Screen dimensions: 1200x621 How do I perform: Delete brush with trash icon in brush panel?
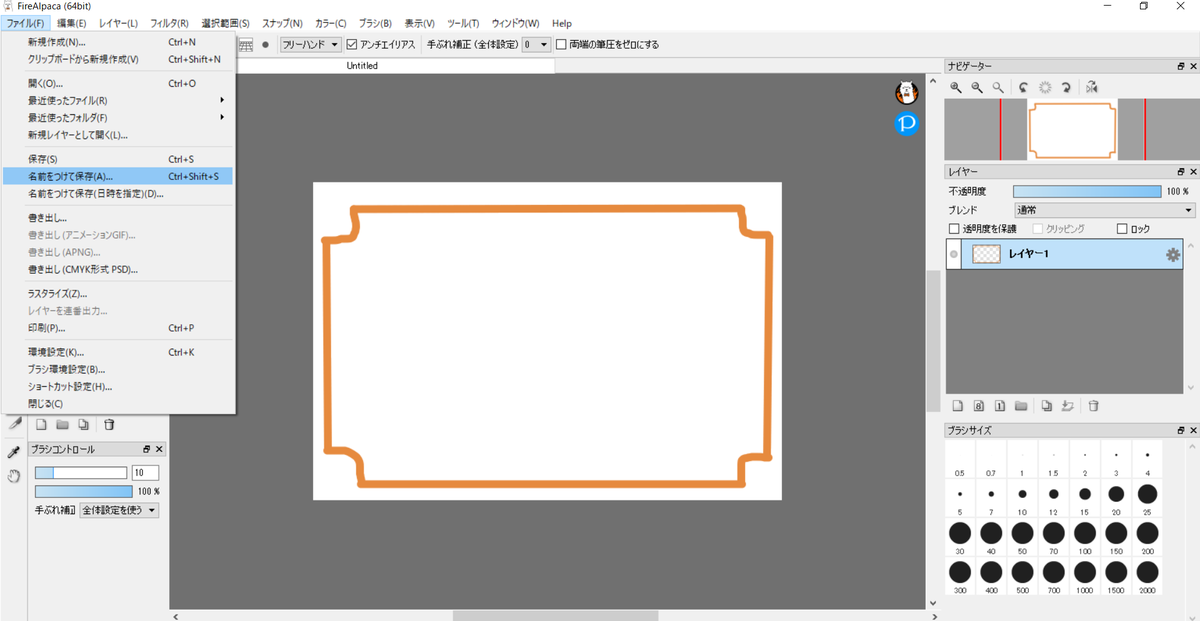109,424
